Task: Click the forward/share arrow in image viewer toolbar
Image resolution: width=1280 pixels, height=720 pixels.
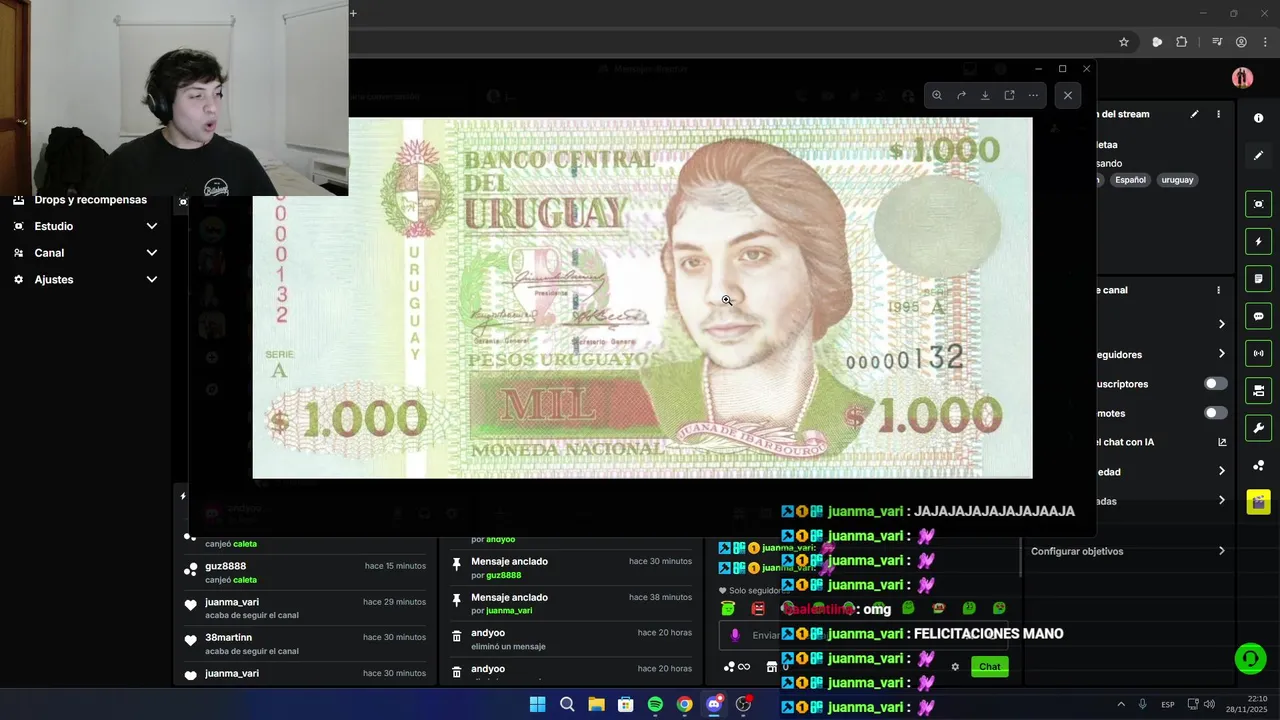Action: pos(961,95)
